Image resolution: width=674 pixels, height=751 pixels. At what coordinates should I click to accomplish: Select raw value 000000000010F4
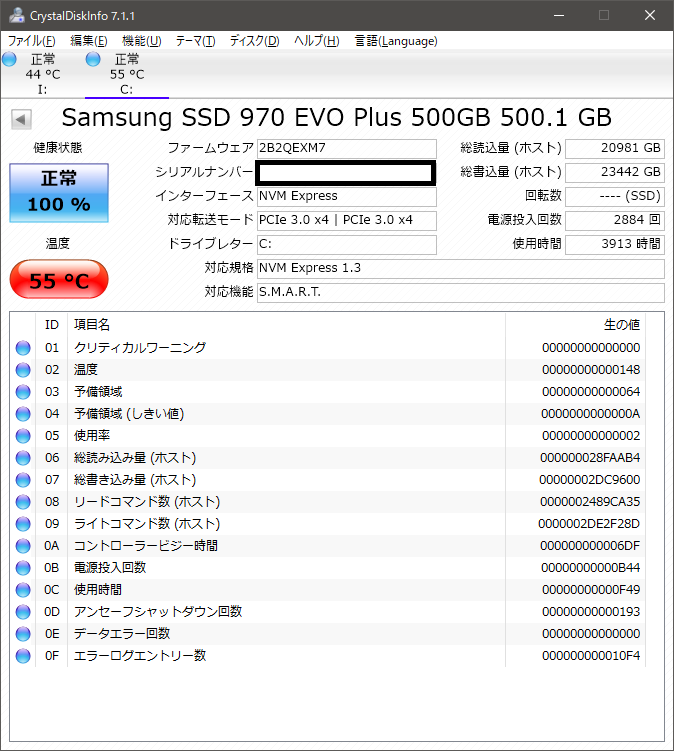coord(591,656)
